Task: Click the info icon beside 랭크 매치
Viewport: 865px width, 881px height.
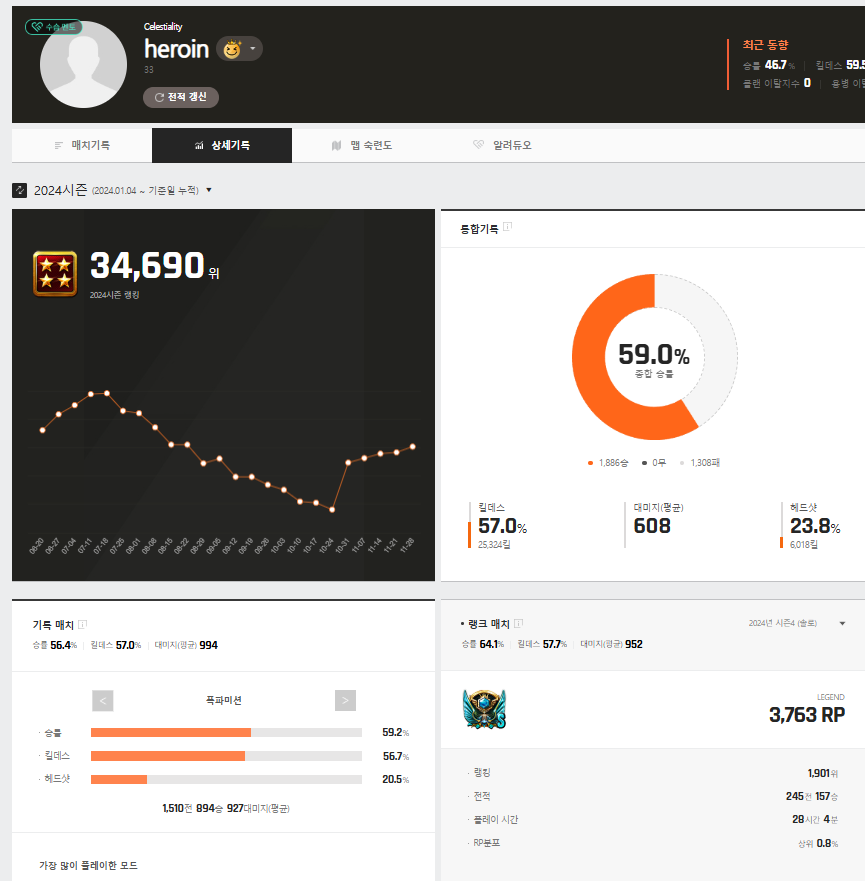Action: tap(519, 623)
